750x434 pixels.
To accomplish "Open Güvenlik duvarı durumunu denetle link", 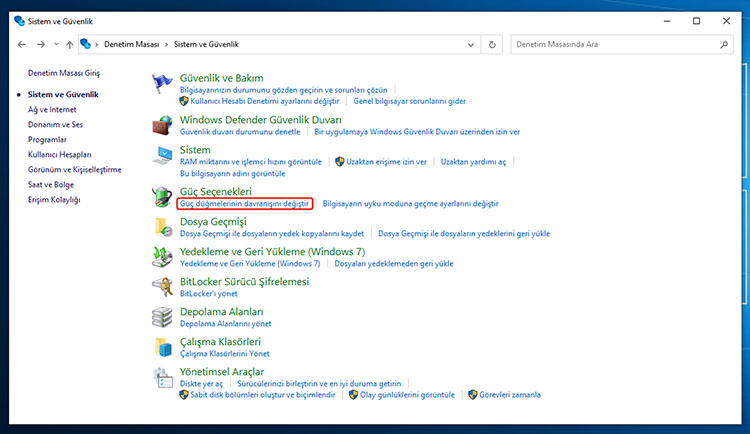I will click(239, 132).
